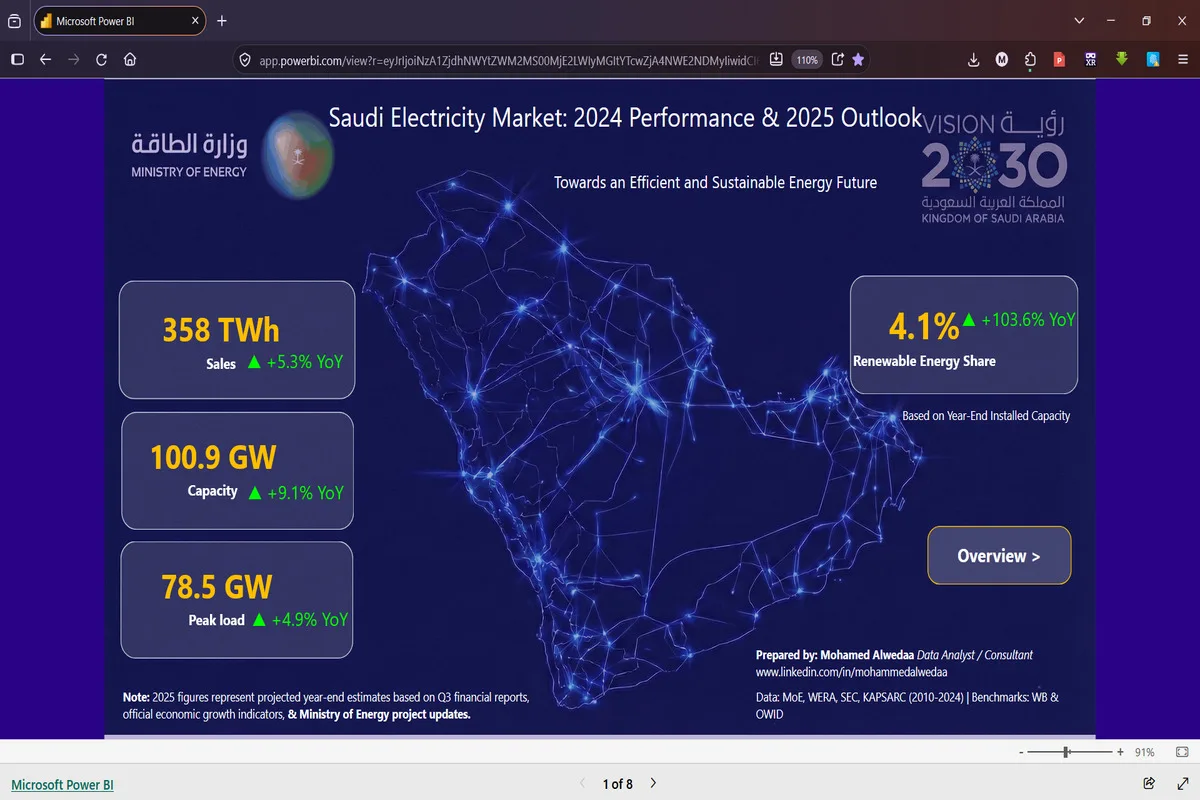Viewport: 1200px width, 800px height.
Task: Open the blue bell extension icon
Action: [x=1153, y=60]
